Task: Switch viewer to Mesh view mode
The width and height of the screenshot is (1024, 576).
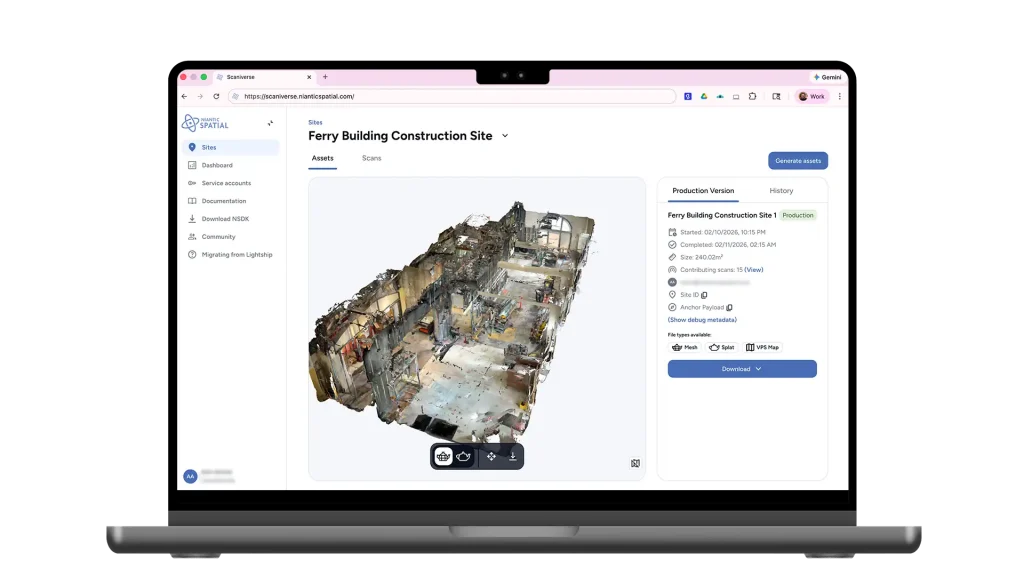Action: (x=443, y=457)
